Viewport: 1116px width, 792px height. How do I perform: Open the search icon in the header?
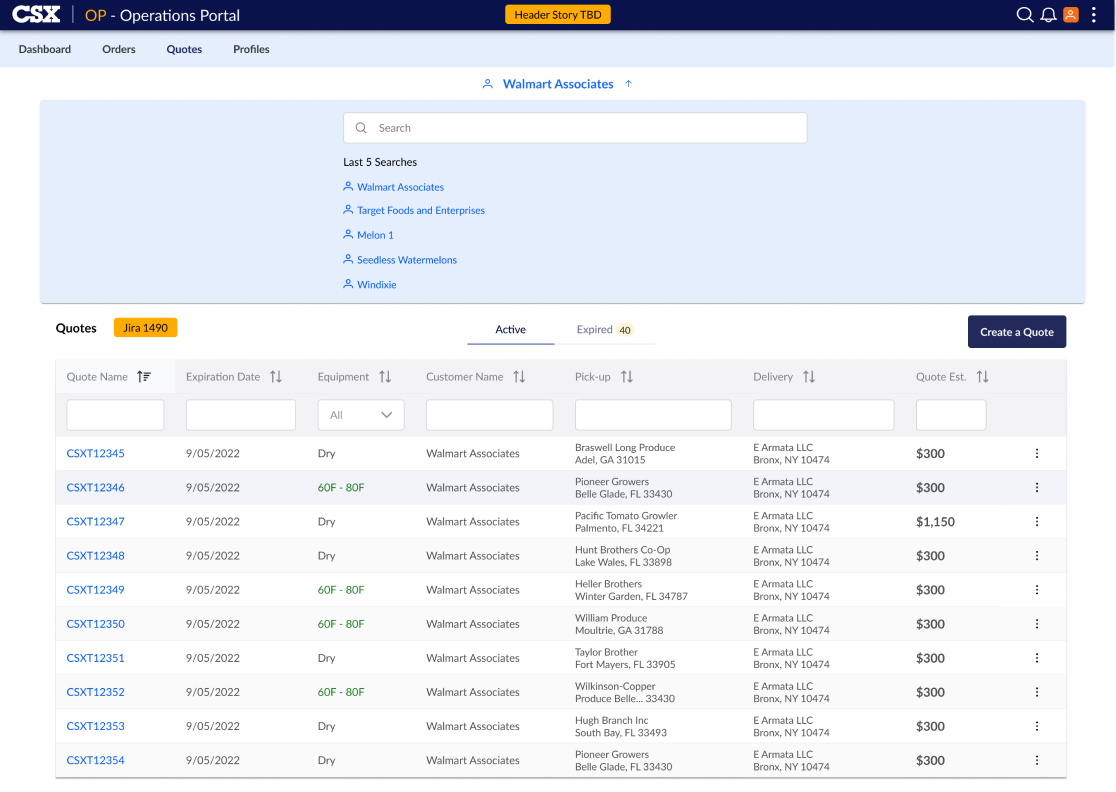click(1024, 15)
